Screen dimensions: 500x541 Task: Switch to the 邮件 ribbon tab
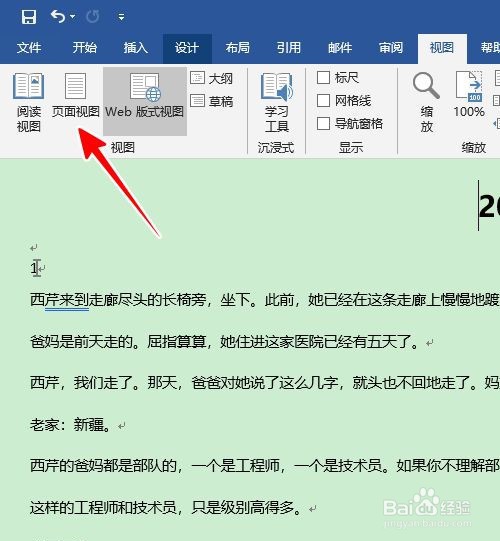click(340, 48)
